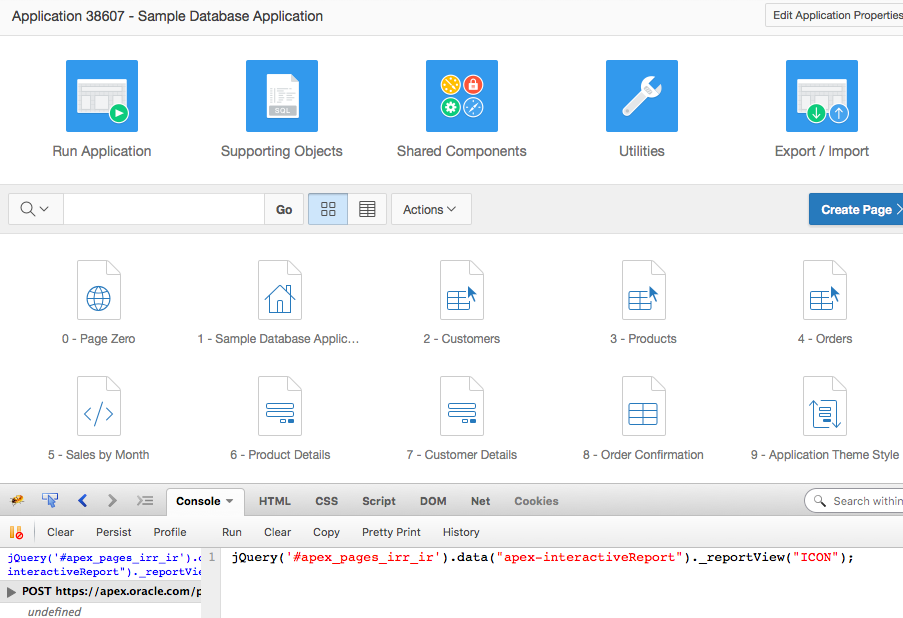The image size is (903, 618).
Task: Open the search column selector dropdown
Action: pyautogui.click(x=35, y=209)
